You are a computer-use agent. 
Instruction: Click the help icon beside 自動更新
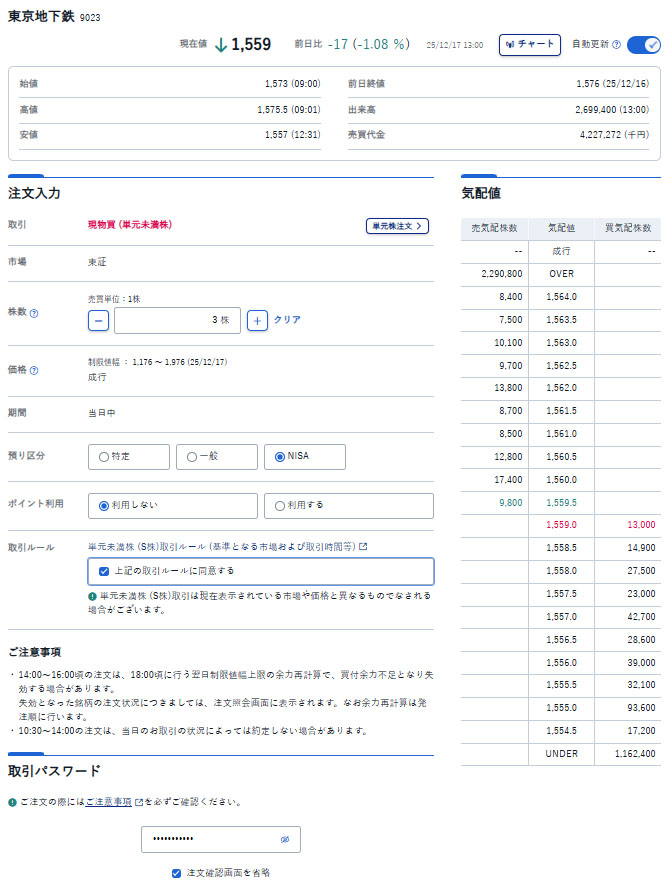pos(616,45)
